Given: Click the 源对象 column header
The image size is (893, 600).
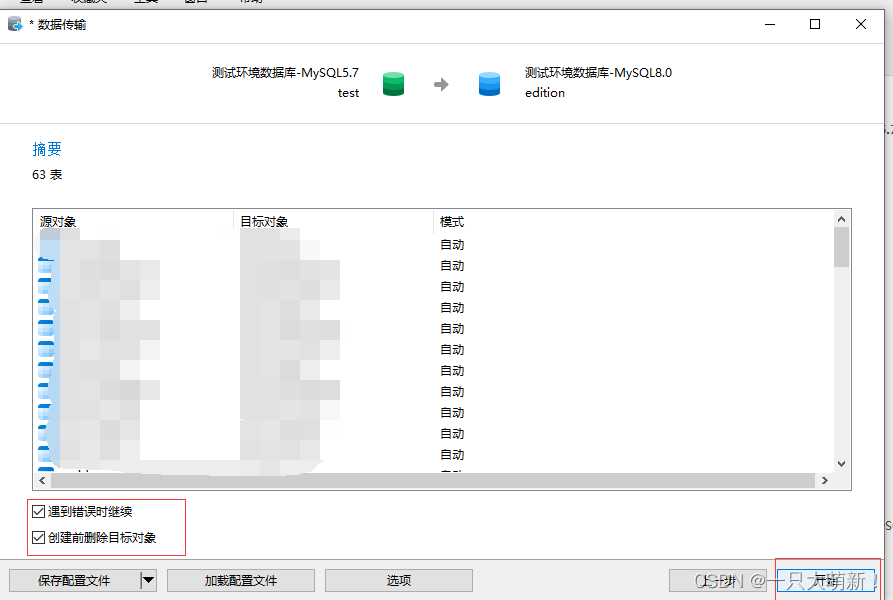Looking at the screenshot, I should (x=57, y=221).
